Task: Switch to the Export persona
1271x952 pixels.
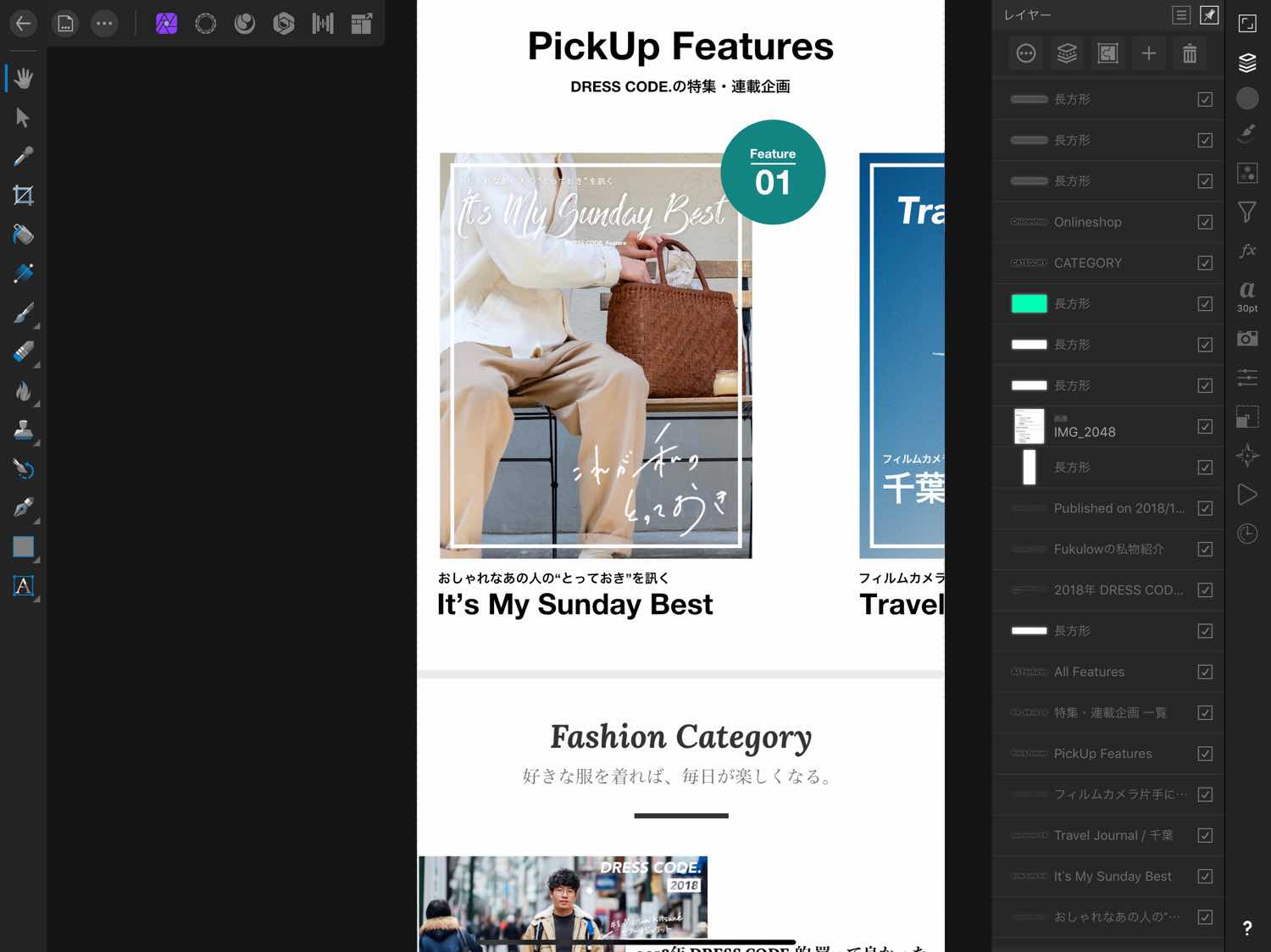Action: [x=362, y=24]
